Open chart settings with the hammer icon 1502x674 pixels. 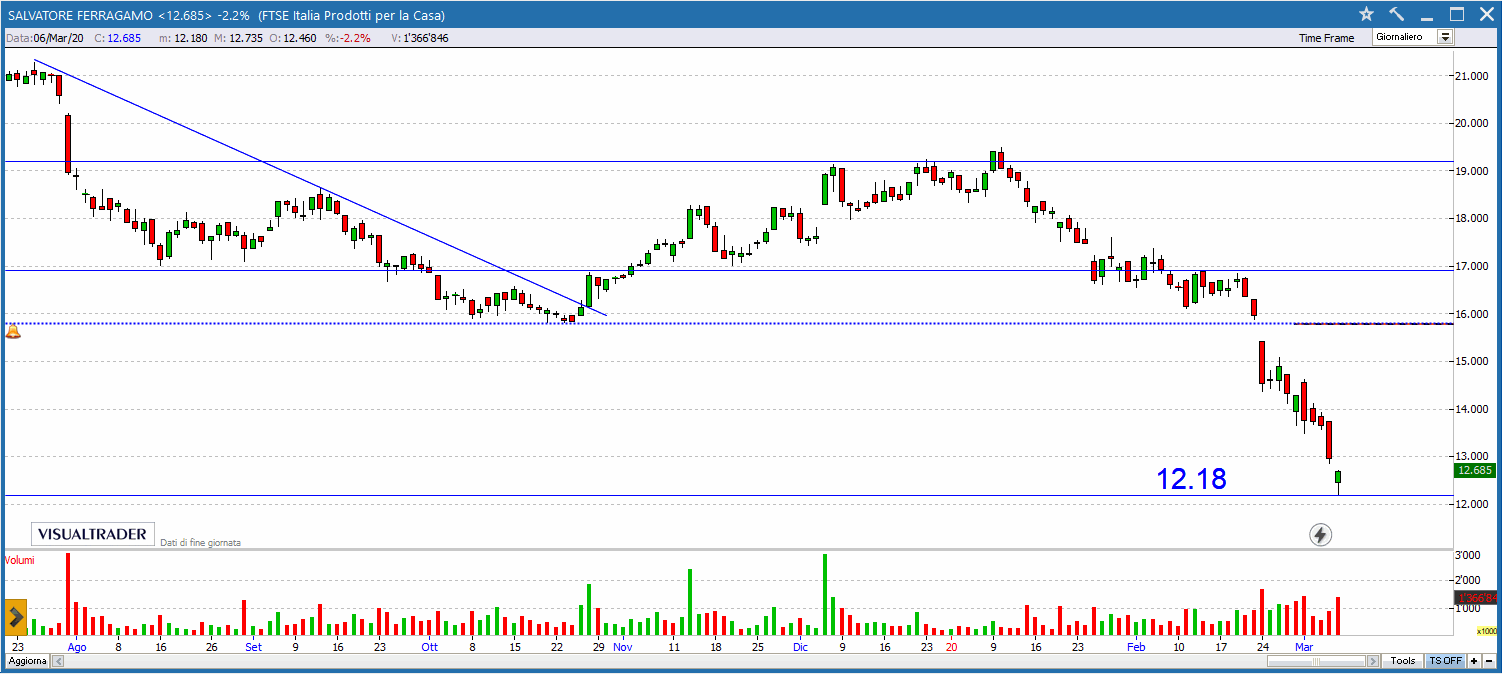click(x=1397, y=14)
